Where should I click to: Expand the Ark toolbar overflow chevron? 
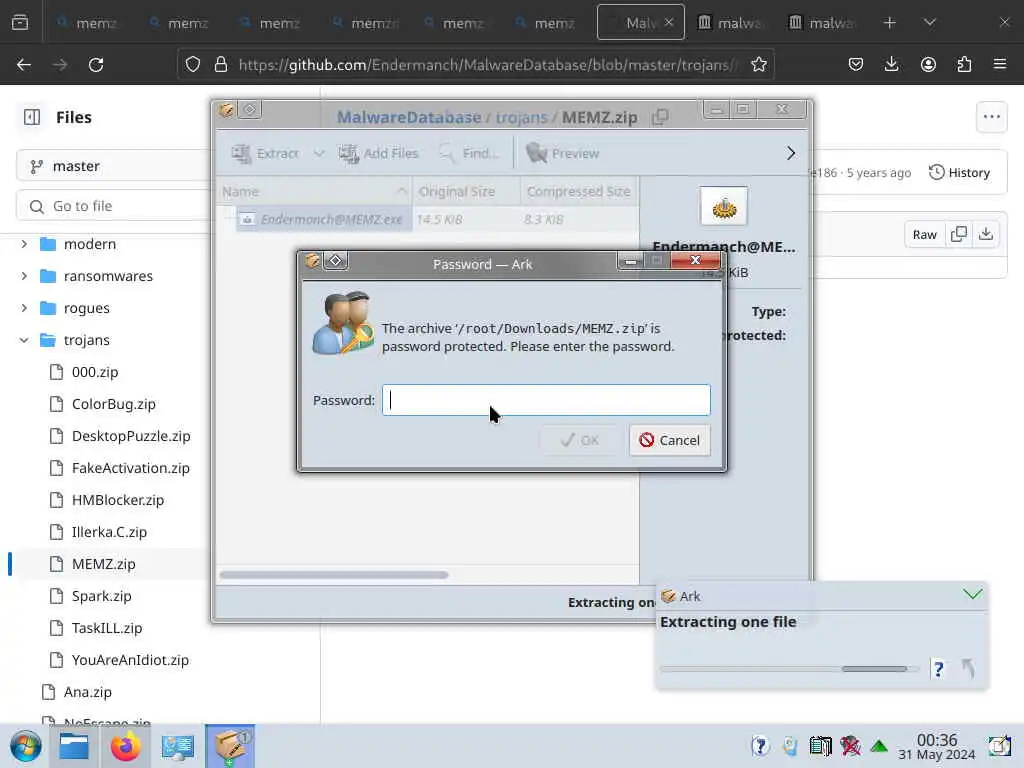pyautogui.click(x=791, y=153)
